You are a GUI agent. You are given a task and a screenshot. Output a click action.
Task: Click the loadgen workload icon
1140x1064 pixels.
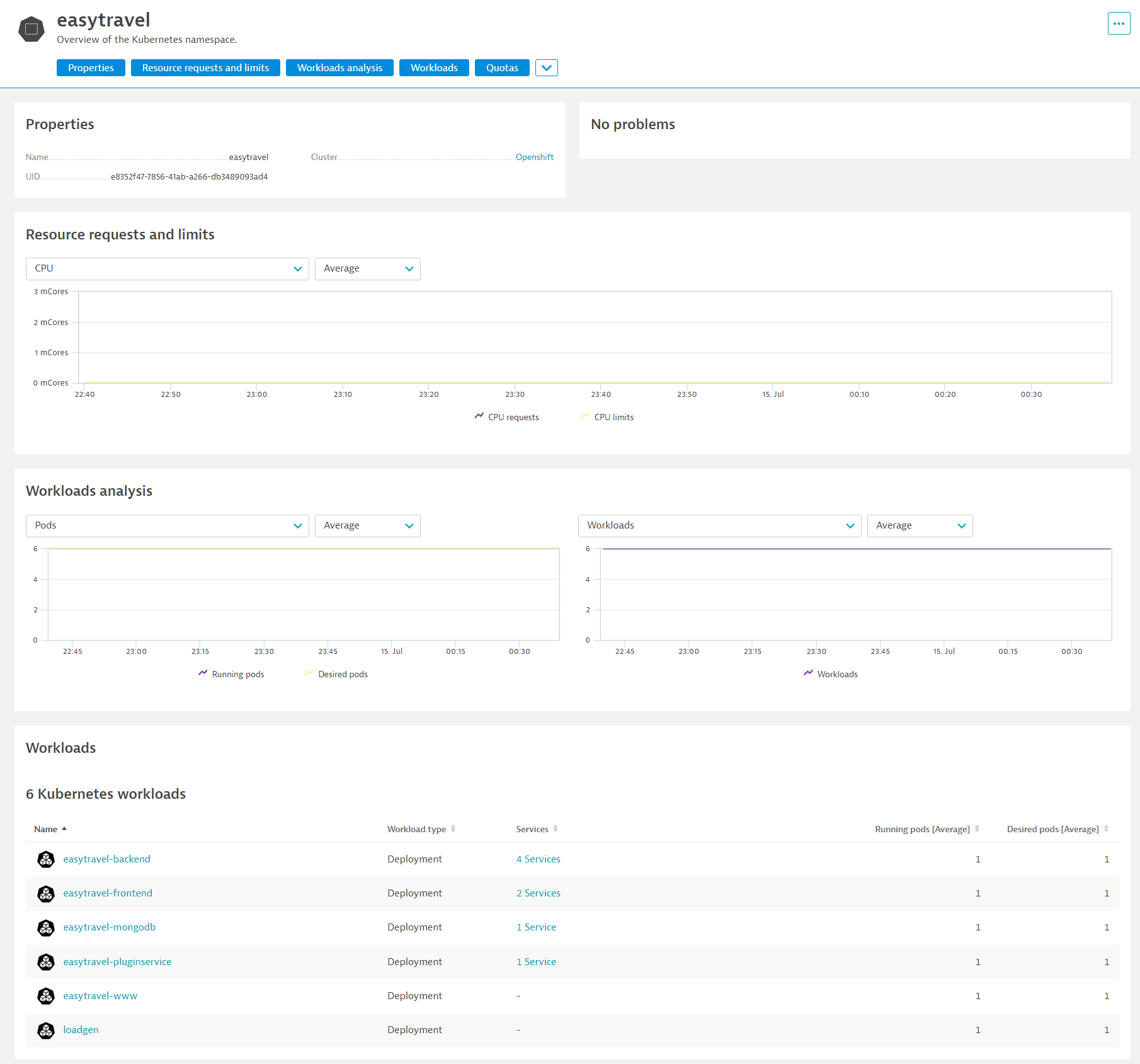pyautogui.click(x=46, y=1030)
